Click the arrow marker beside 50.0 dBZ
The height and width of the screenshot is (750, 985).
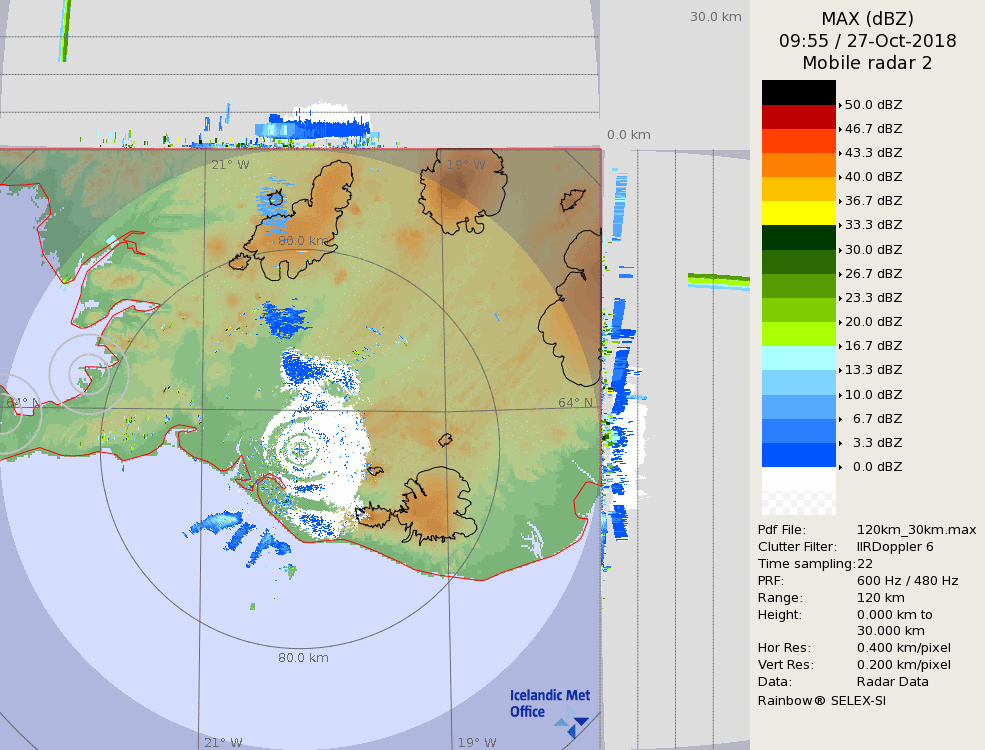point(840,105)
